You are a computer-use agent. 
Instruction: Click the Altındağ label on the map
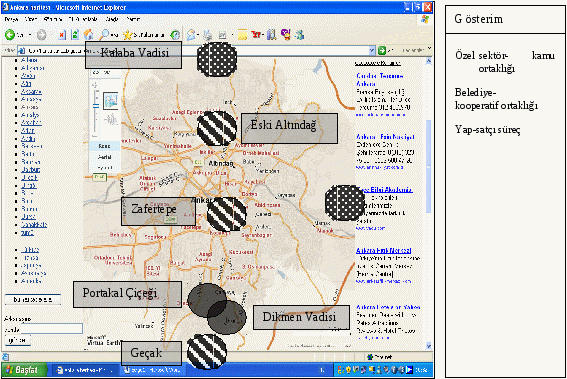pyautogui.click(x=221, y=163)
